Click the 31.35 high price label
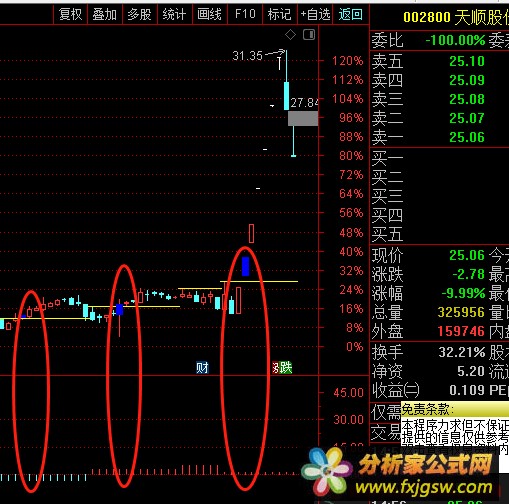The width and height of the screenshot is (509, 504). [x=248, y=56]
